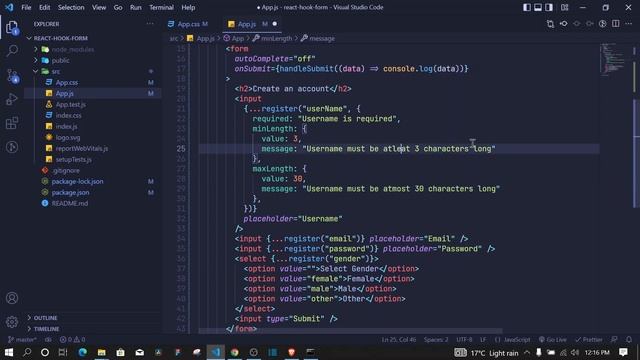The height and width of the screenshot is (360, 640).
Task: Open Source Control view in activity bar
Action: pos(12,76)
